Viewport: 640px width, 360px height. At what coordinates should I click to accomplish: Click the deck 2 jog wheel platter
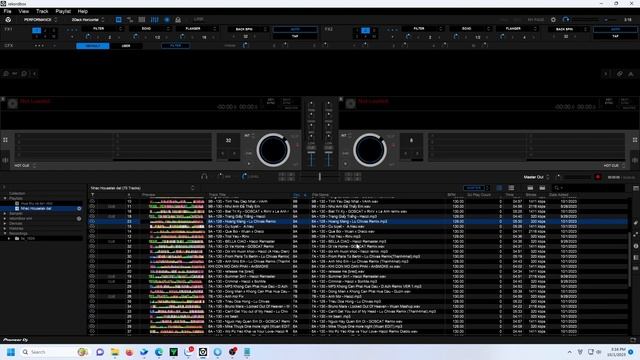tap(369, 150)
